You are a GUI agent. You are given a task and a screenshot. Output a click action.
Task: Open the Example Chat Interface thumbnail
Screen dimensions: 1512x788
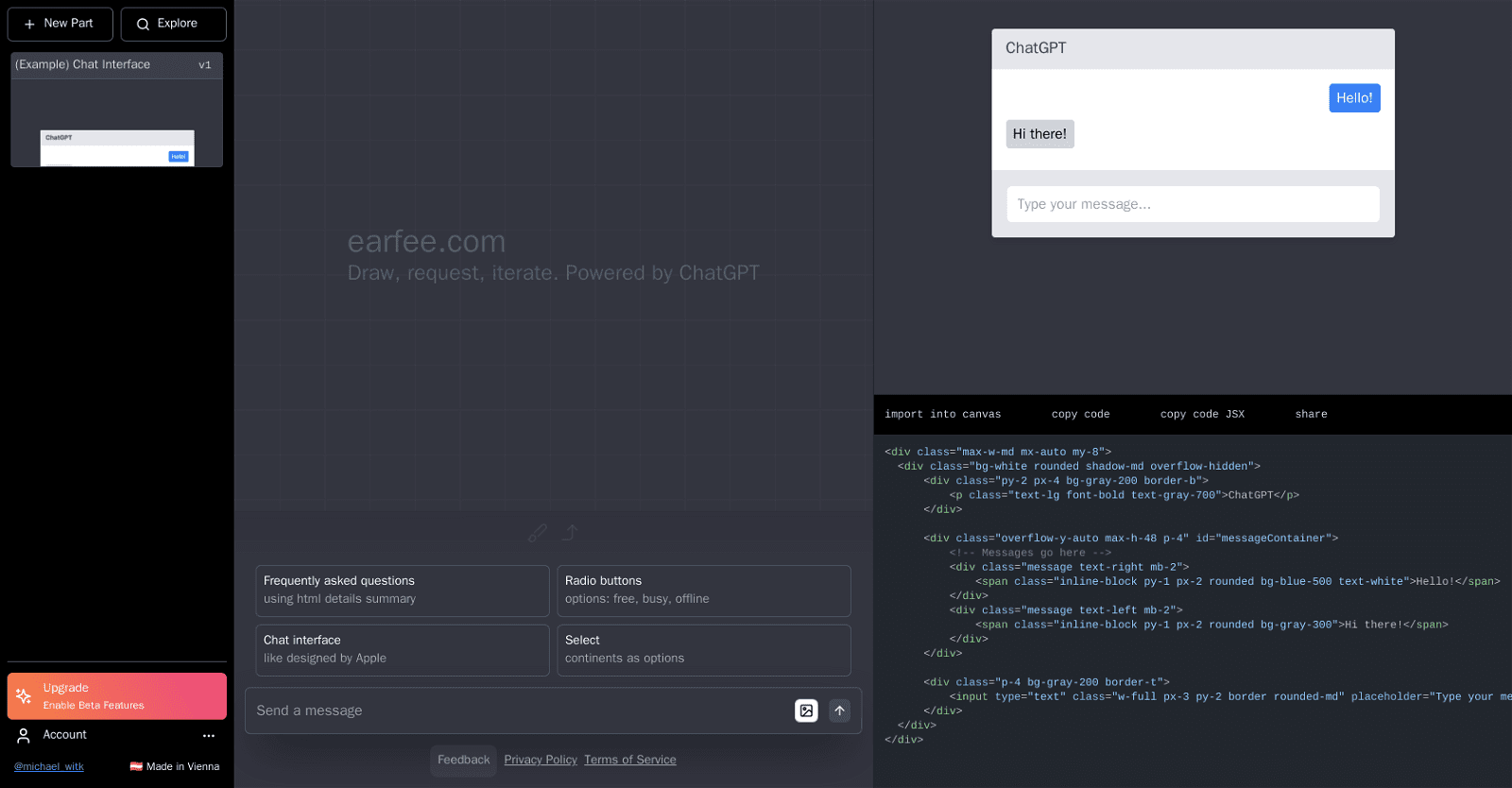(x=117, y=123)
